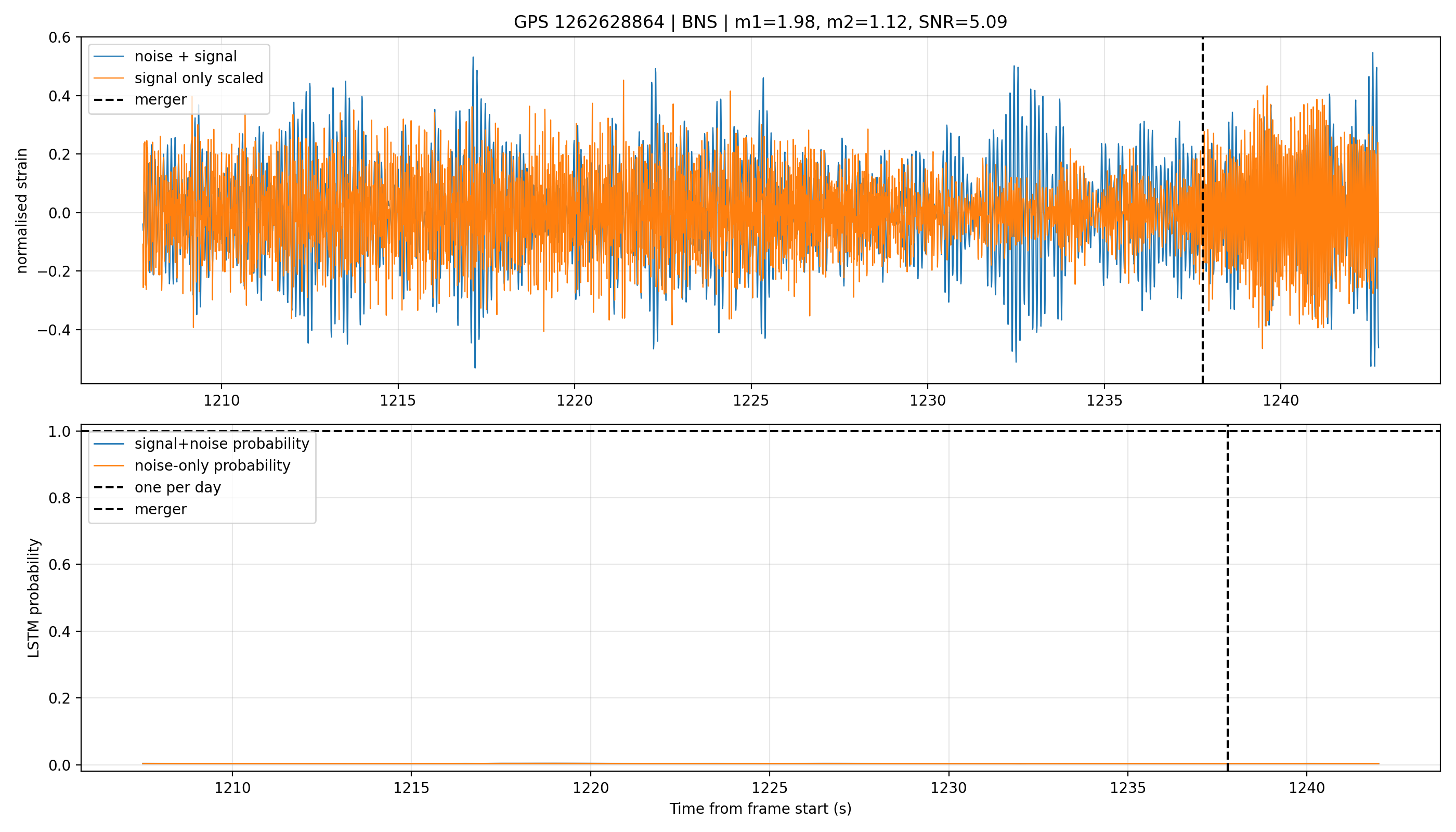
Task: Click the 1225 tick label on the top plot
Action: tap(751, 400)
